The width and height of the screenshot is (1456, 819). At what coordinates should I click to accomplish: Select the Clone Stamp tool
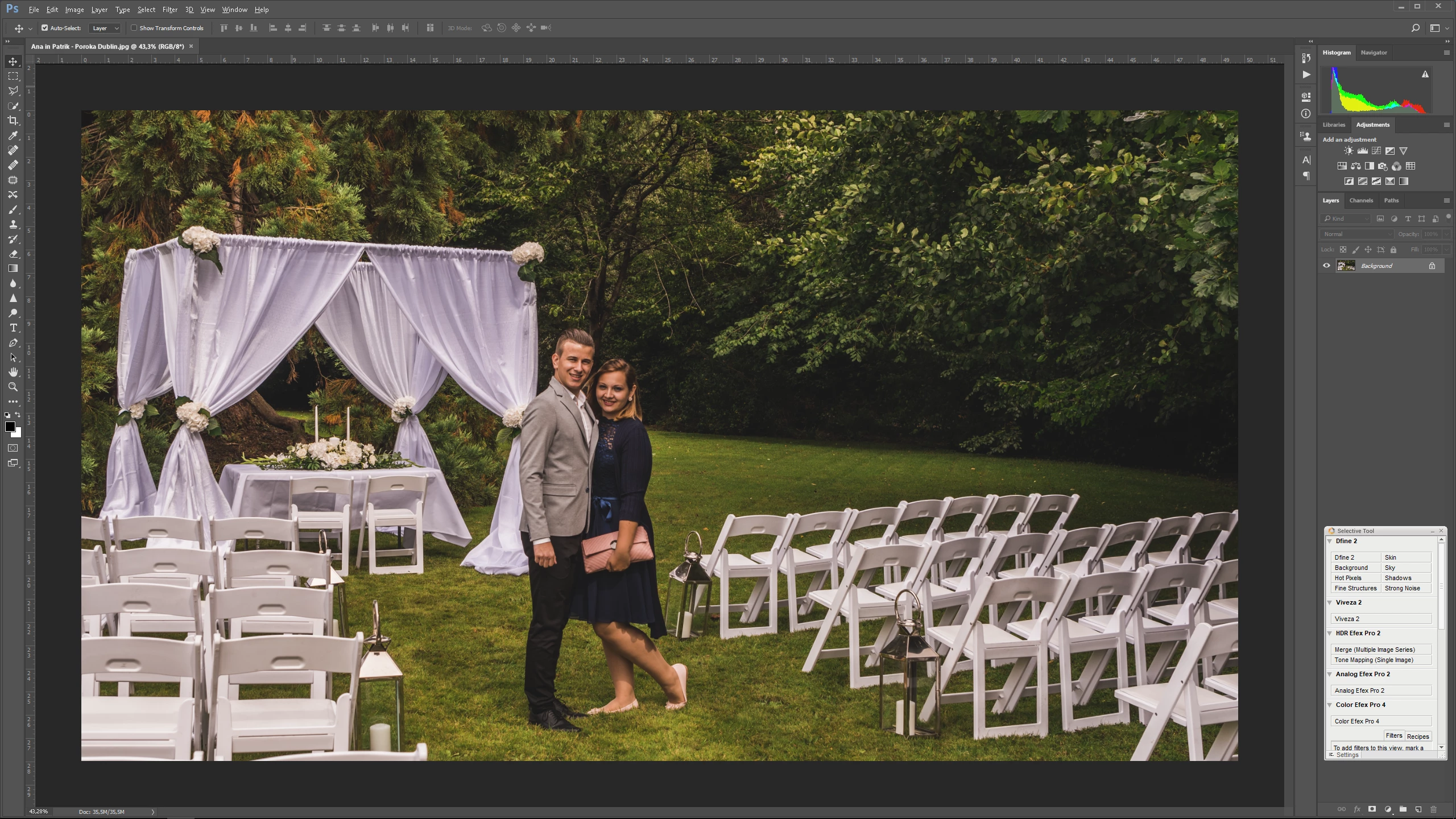pos(13,225)
